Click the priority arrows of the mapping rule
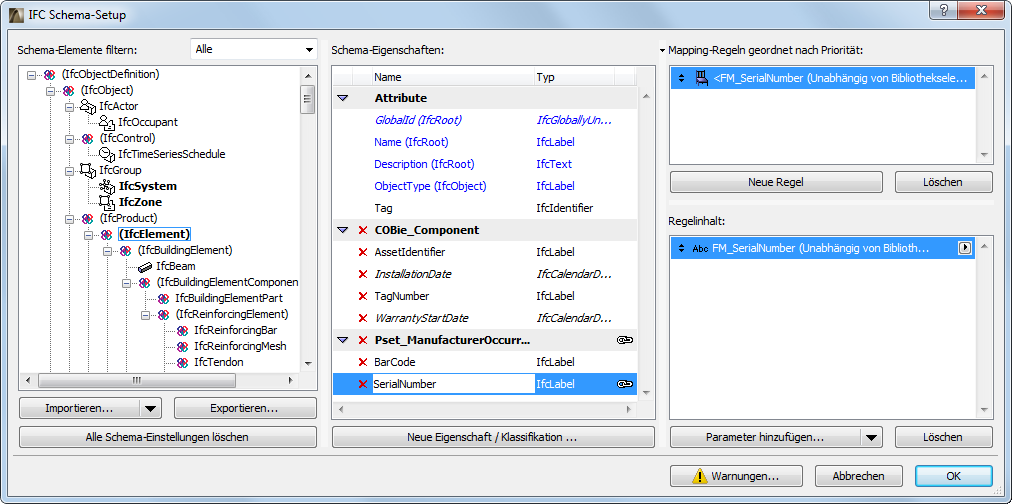Screen dimensions: 1012x504 [682, 79]
